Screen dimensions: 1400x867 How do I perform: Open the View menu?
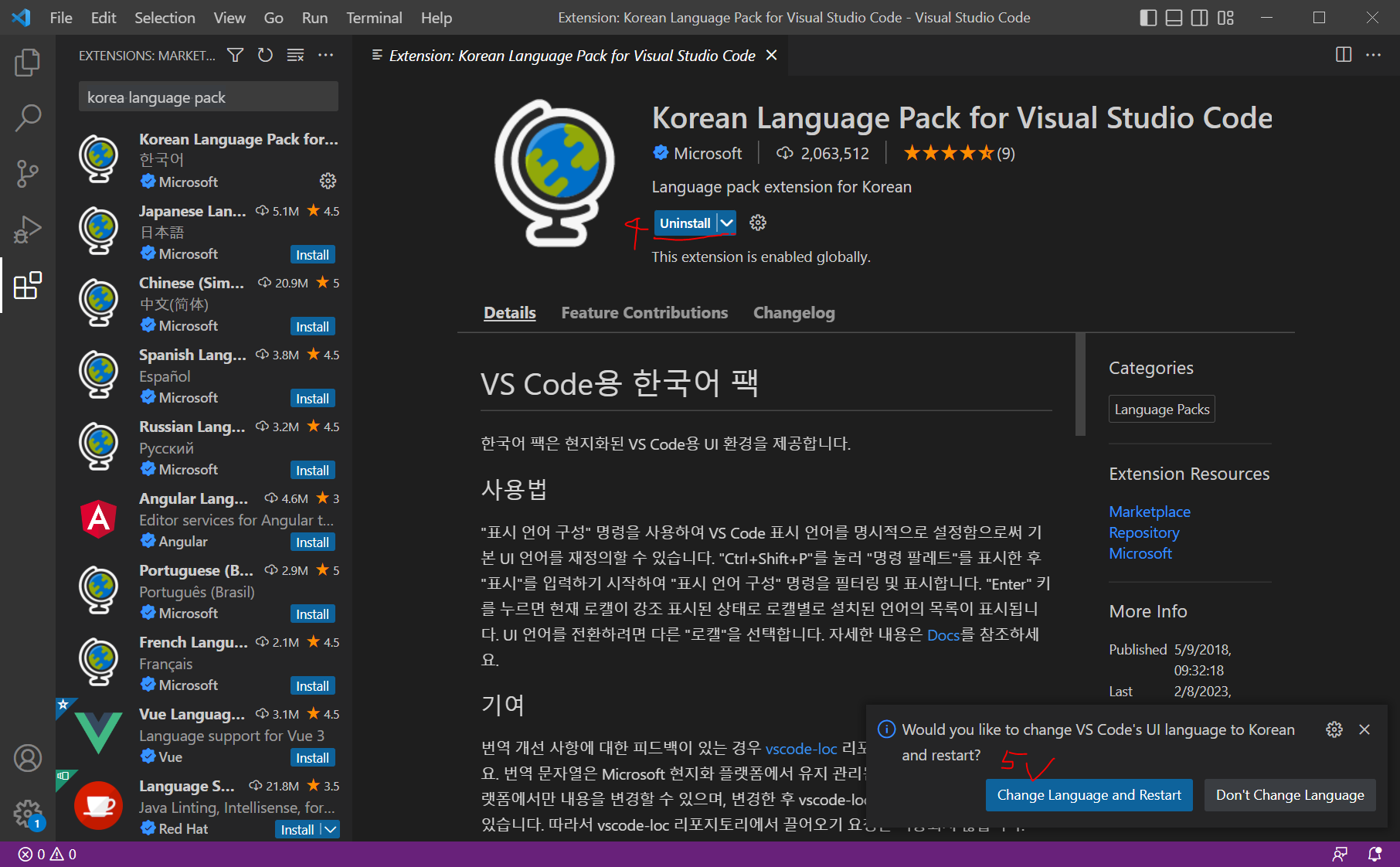coord(229,18)
